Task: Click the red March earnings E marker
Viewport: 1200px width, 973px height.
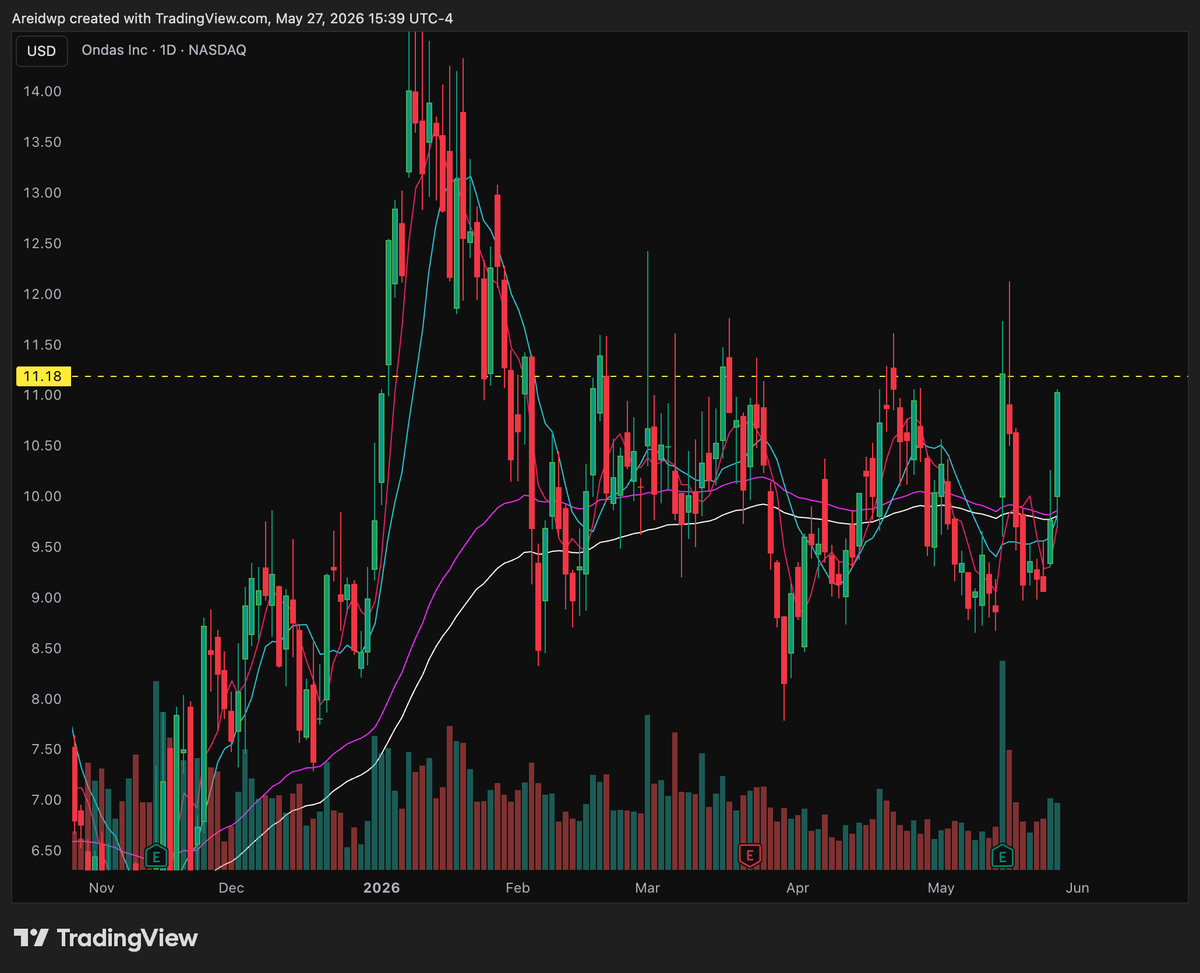Action: pos(749,855)
